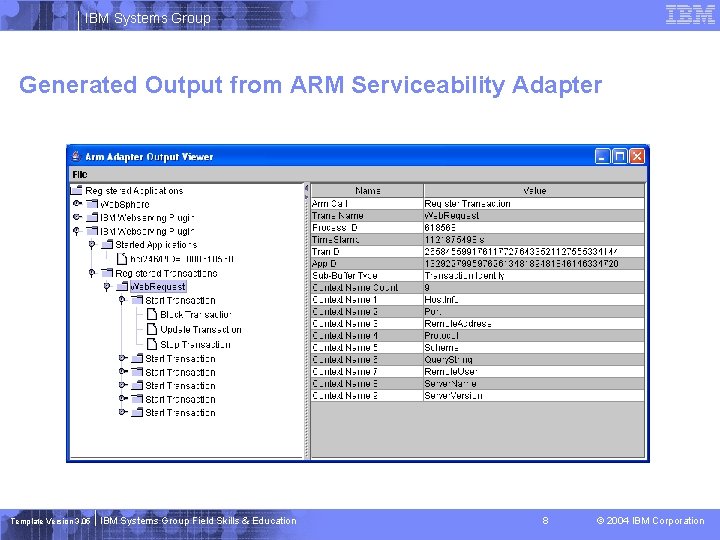Image resolution: width=720 pixels, height=540 pixels.
Task: Click the Name column header
Action: 367,190
